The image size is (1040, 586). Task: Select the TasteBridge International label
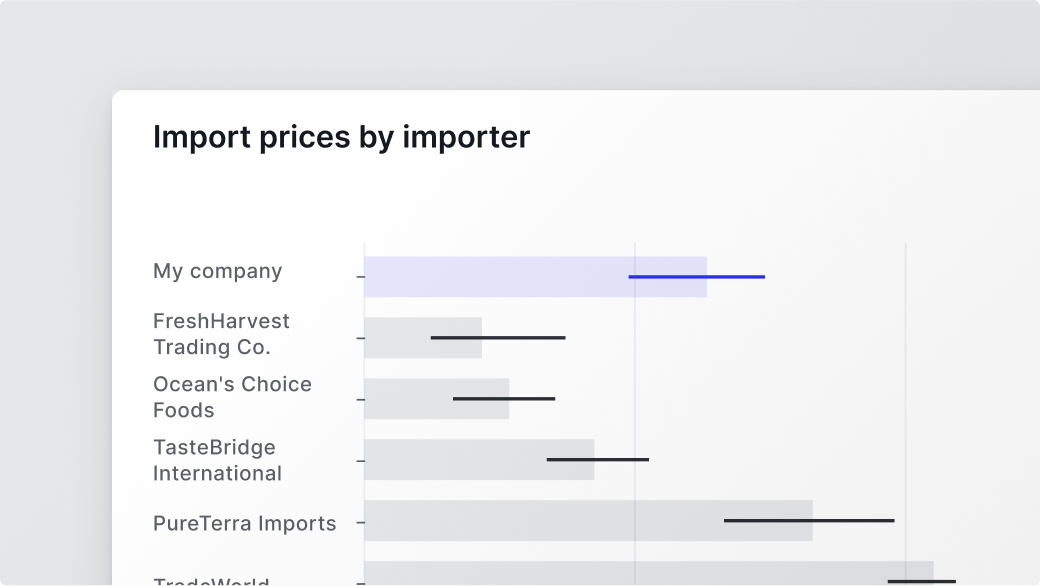point(217,460)
